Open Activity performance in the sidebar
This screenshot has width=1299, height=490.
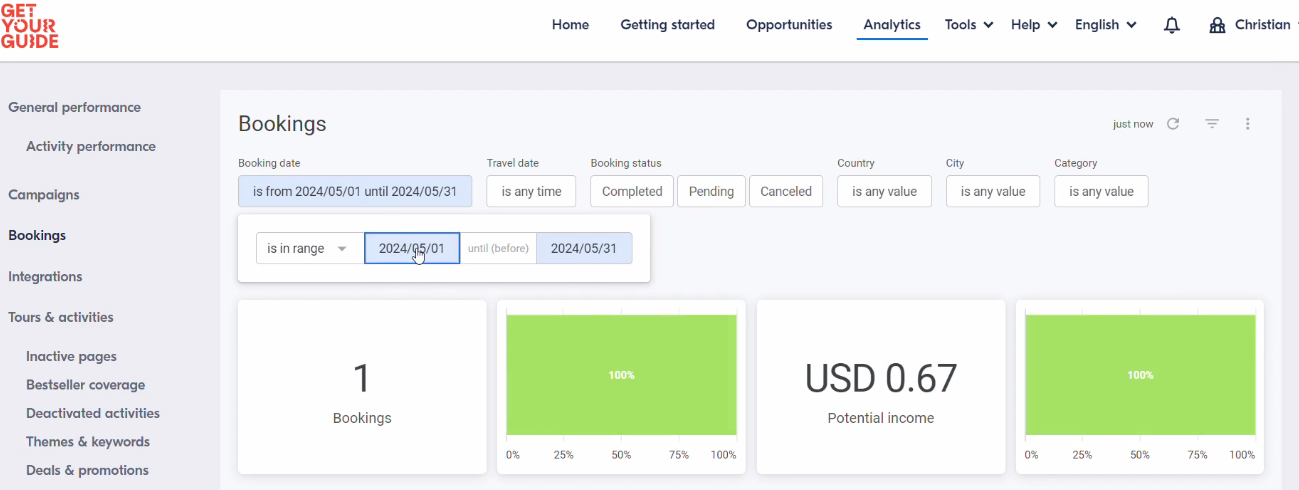(x=91, y=146)
